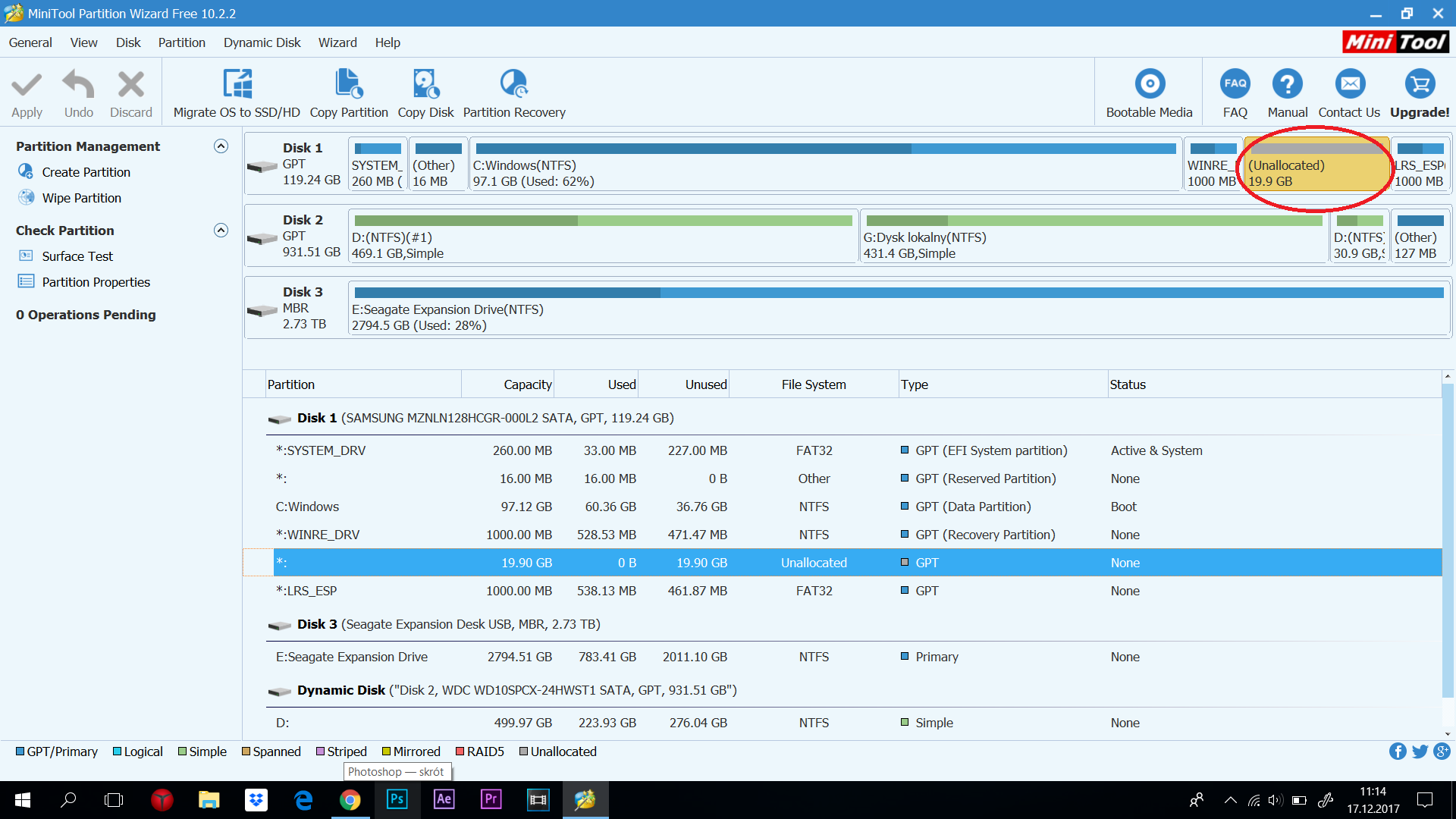Select the Unallocated 19.9 GB block
This screenshot has width=1456, height=819.
click(x=1317, y=164)
